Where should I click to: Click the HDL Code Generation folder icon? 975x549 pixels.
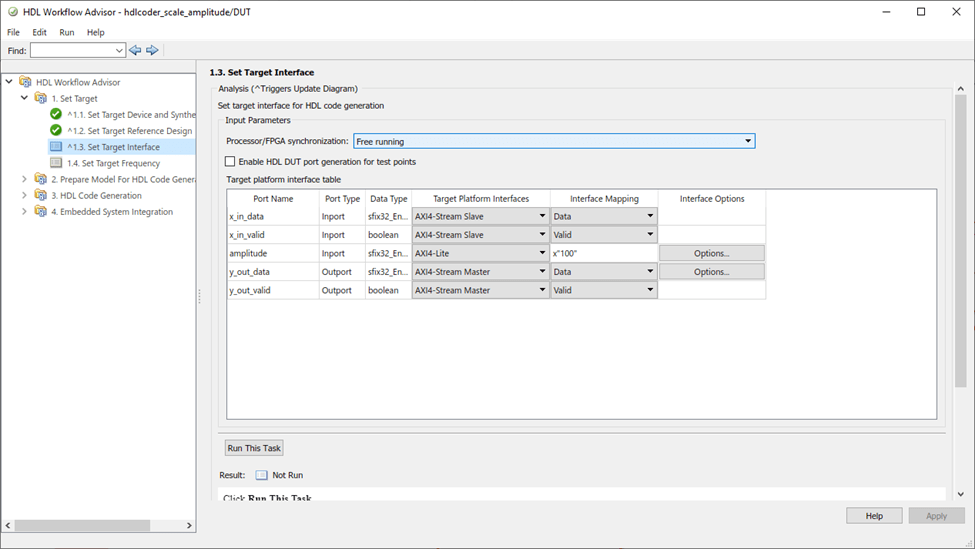(41, 195)
